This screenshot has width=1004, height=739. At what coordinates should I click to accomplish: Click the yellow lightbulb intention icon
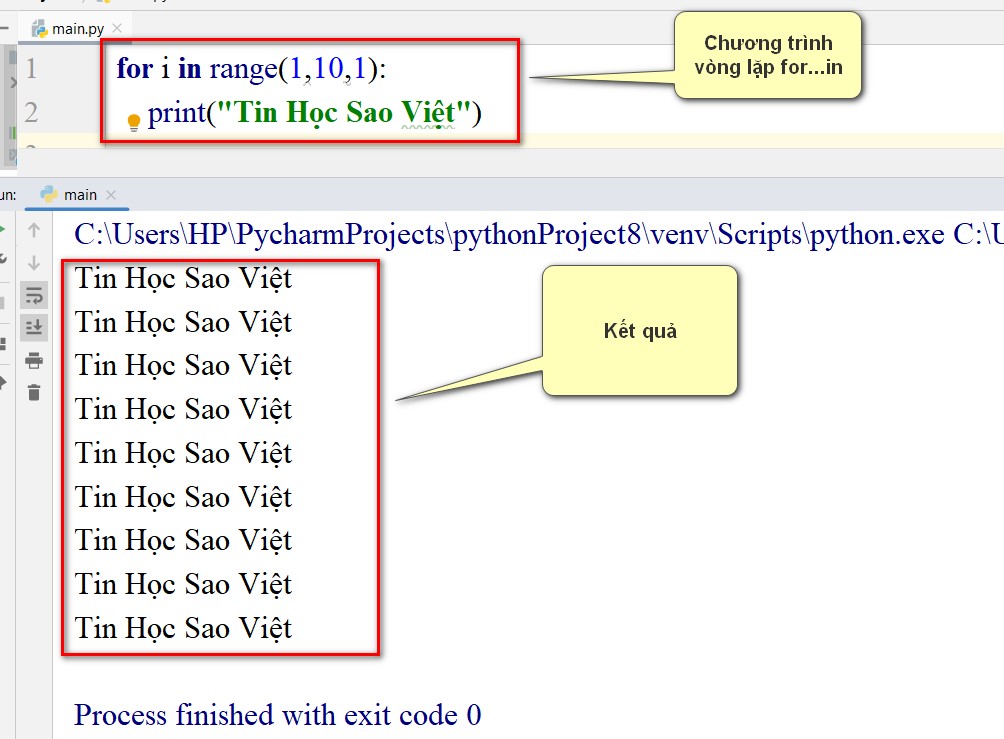point(134,122)
